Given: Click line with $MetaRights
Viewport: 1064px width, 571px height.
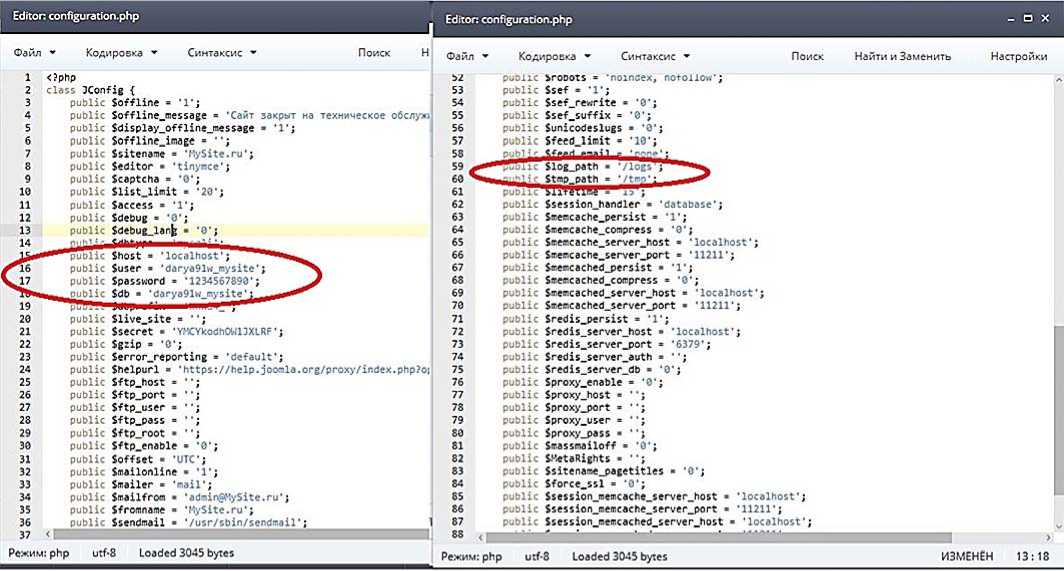Looking at the screenshot, I should 573,459.
